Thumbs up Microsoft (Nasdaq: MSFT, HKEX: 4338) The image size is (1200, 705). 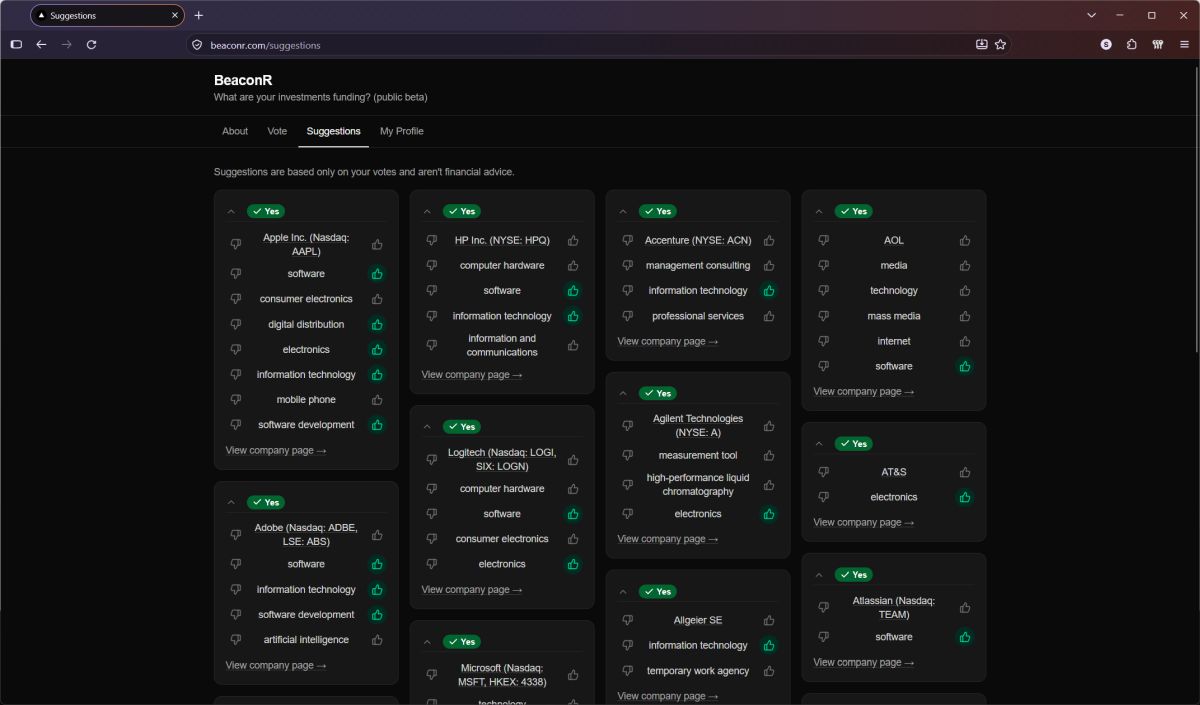coord(573,675)
